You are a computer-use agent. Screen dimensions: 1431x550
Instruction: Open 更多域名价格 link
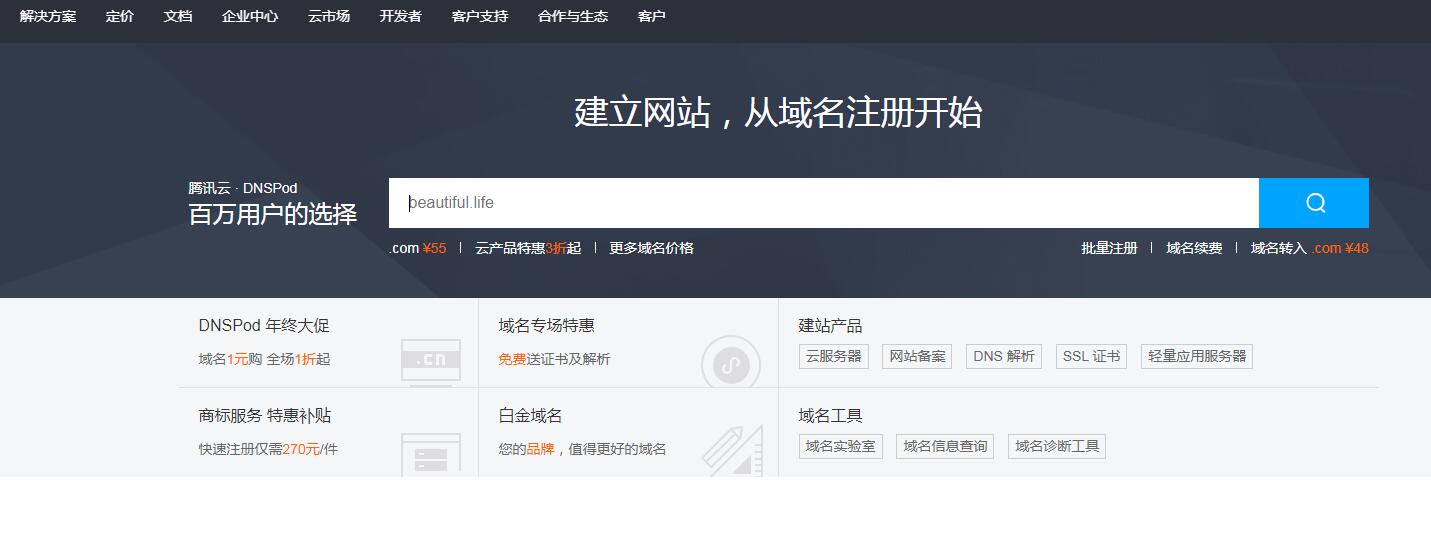tap(652, 248)
